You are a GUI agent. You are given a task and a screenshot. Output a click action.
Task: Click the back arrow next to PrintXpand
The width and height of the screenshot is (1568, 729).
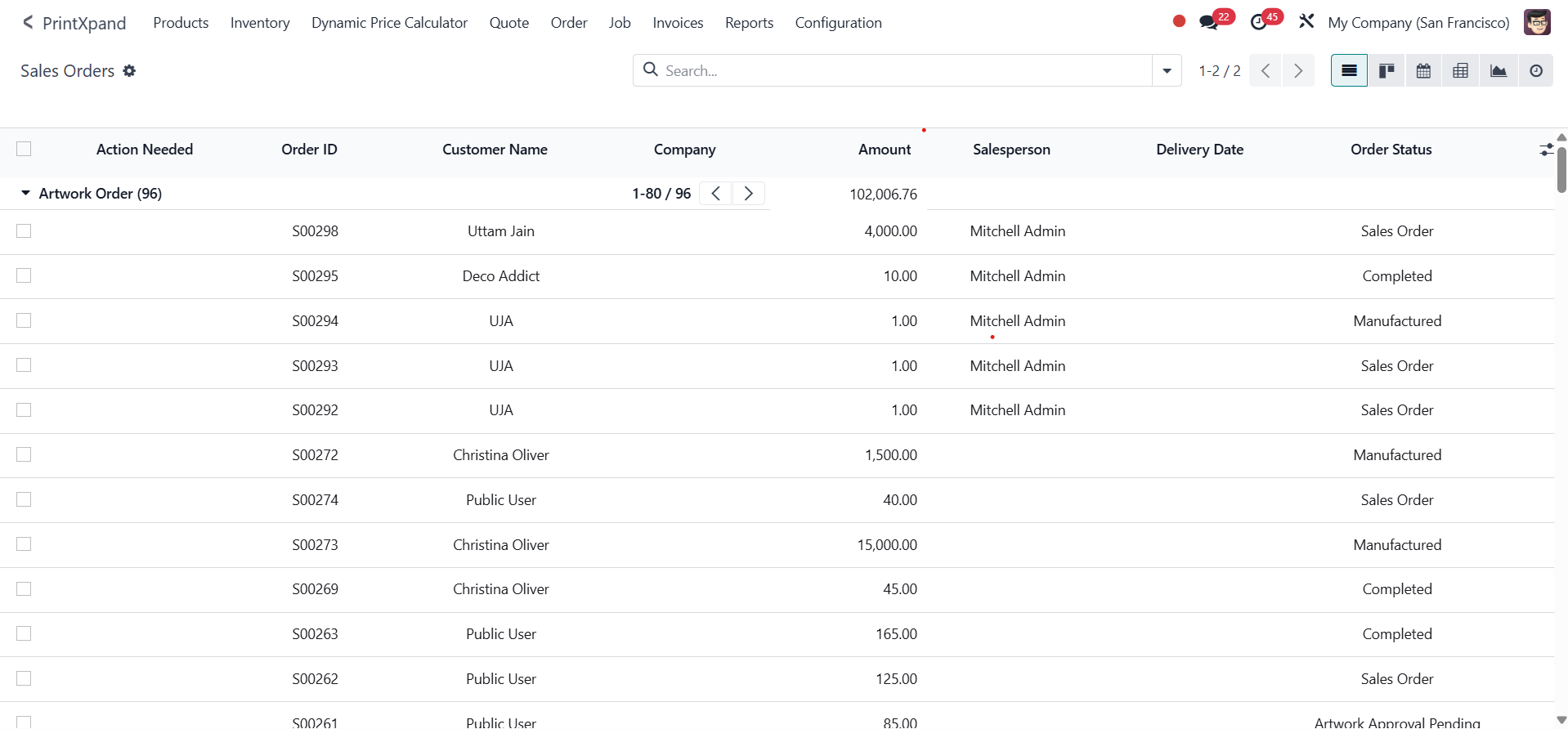point(28,22)
